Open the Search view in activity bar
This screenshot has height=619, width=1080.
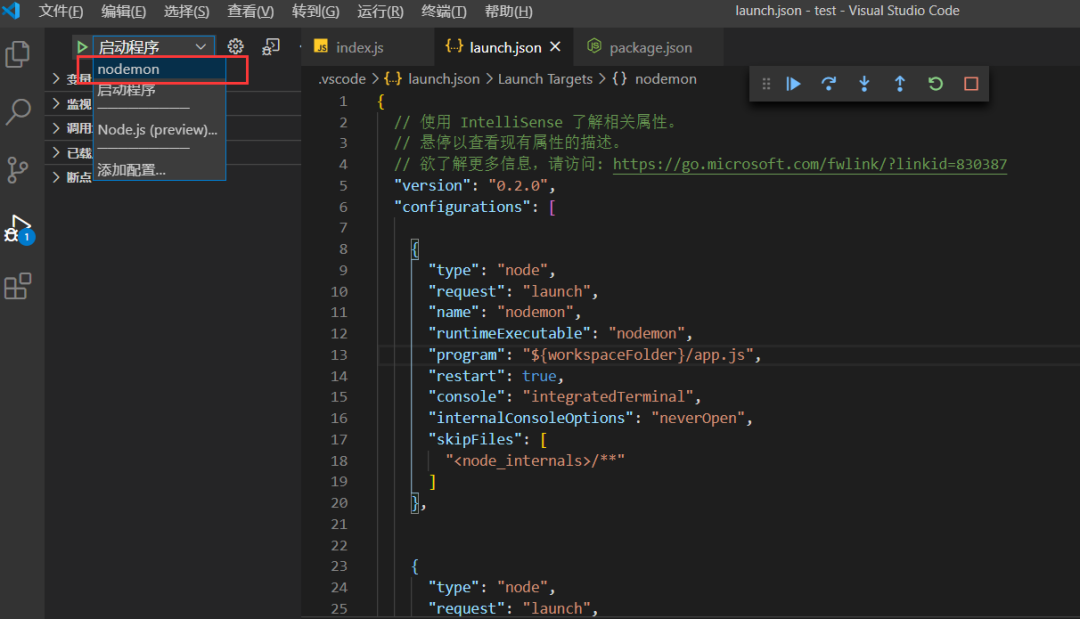(18, 112)
